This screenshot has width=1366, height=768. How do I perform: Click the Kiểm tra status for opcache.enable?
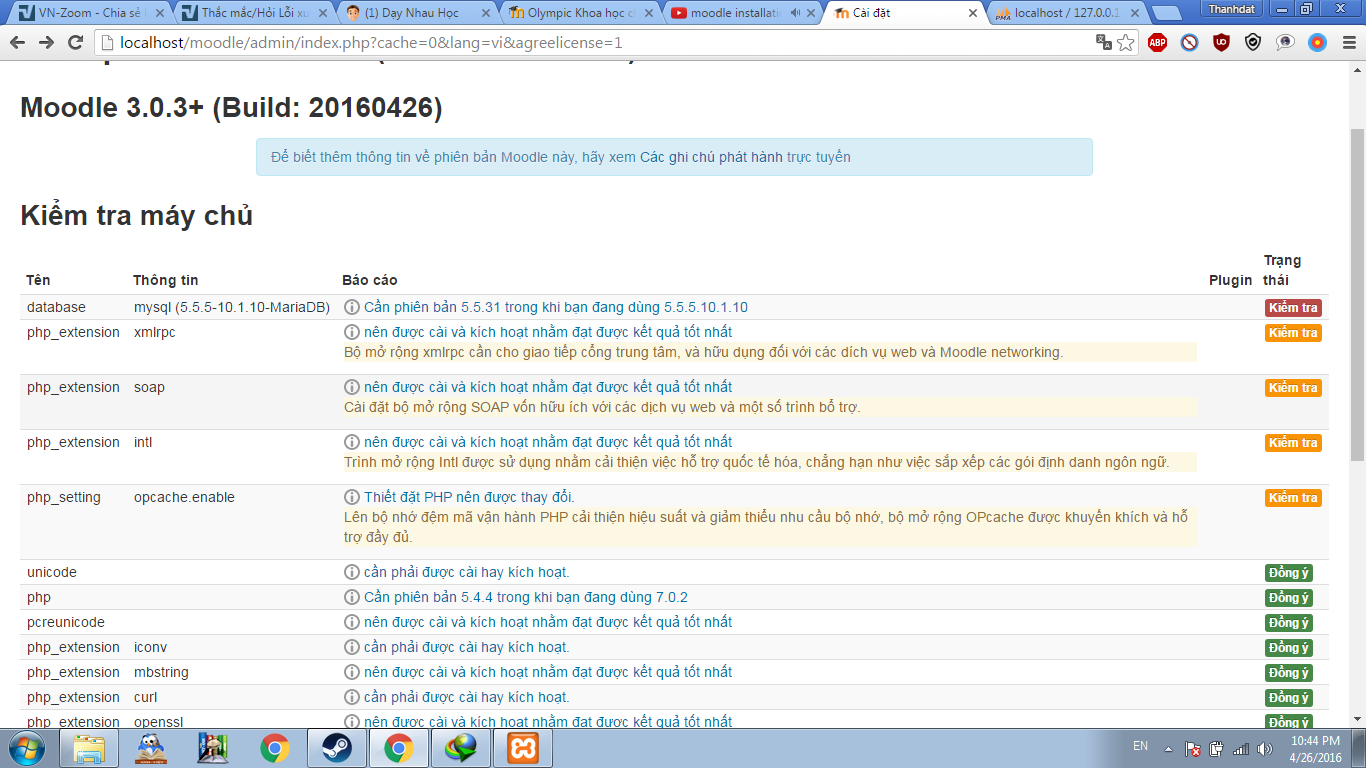pos(1293,498)
